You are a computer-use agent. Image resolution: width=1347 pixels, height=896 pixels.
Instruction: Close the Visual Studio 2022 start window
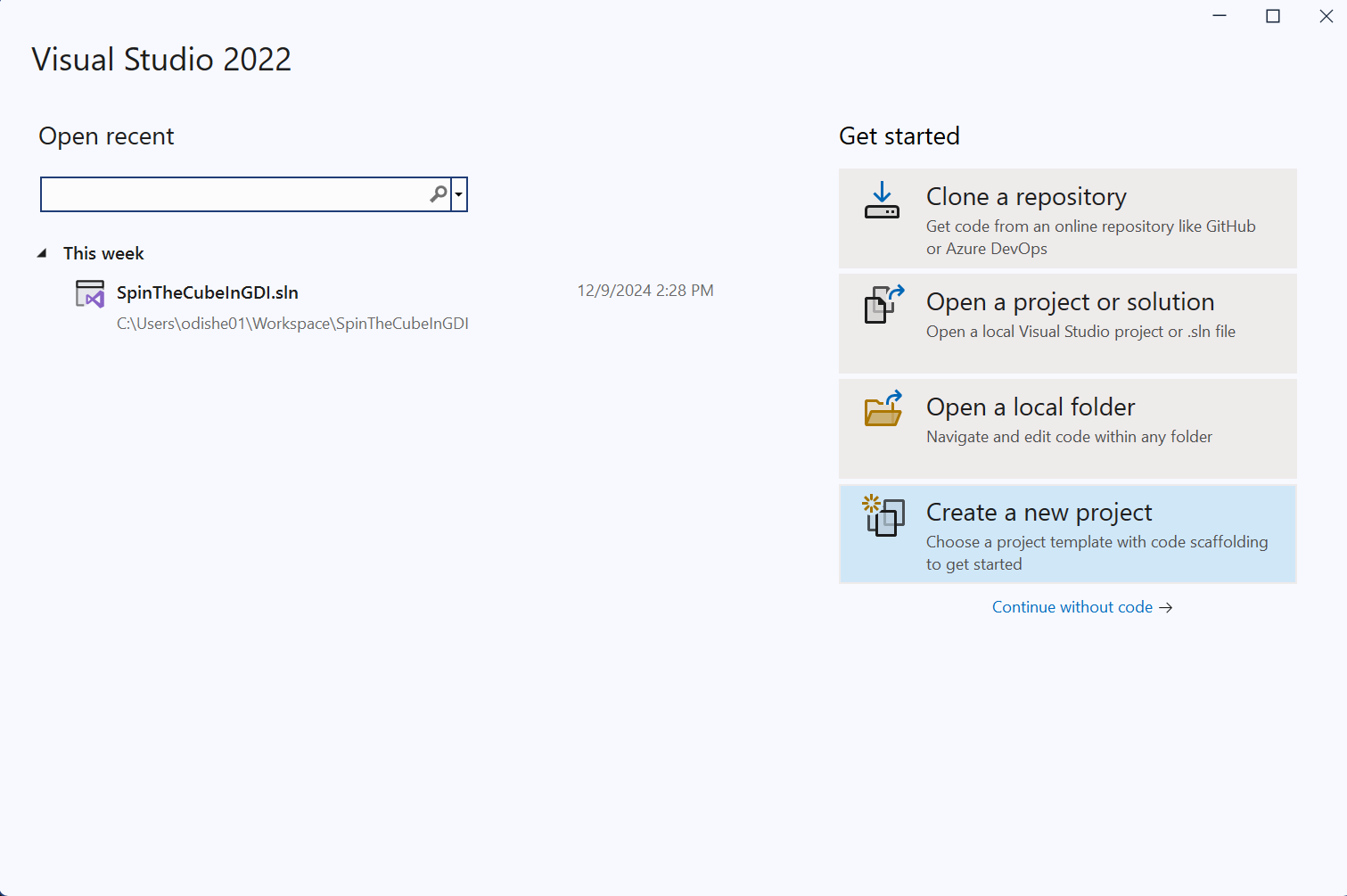1326,16
